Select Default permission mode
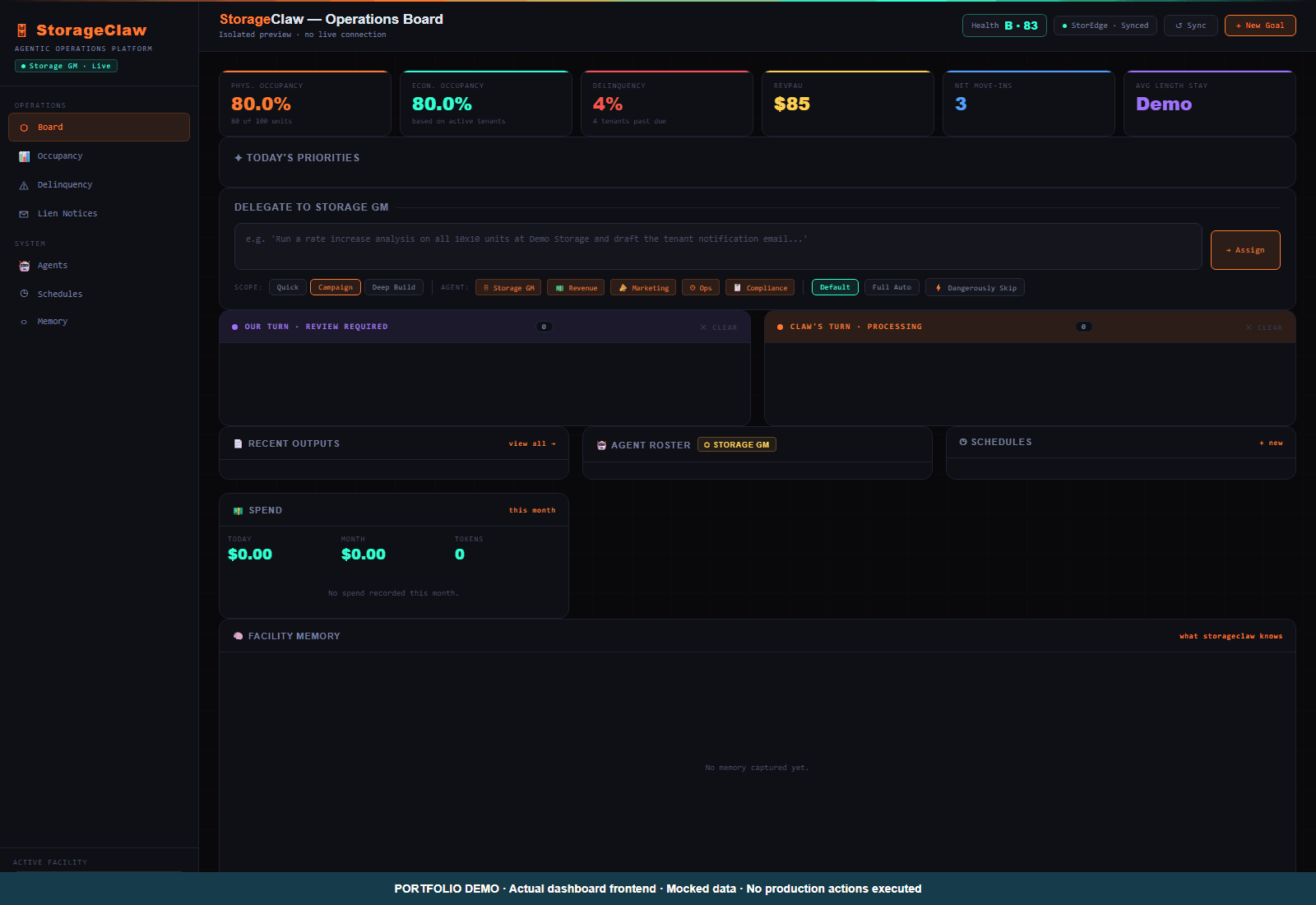 (x=835, y=287)
